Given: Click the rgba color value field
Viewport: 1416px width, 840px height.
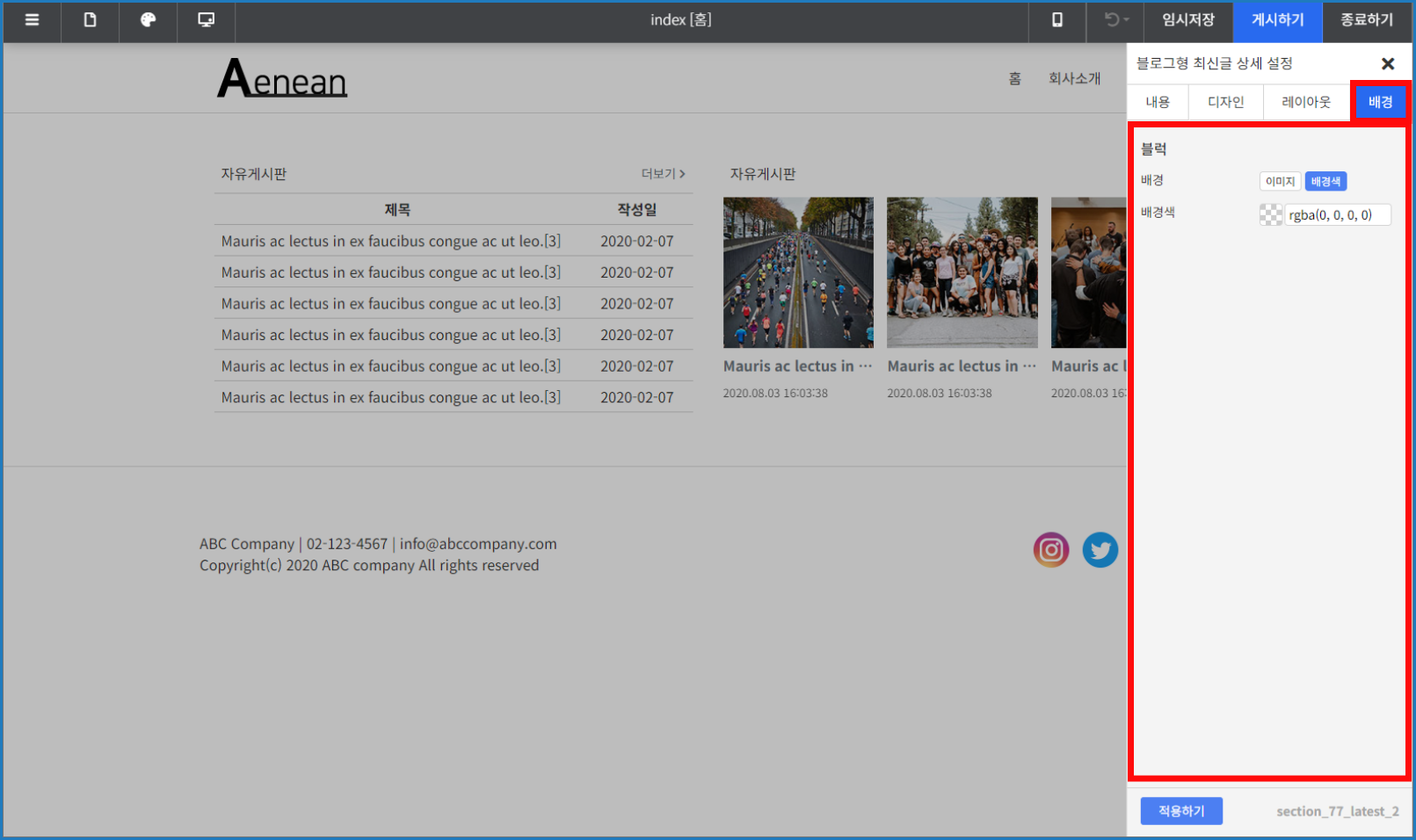Looking at the screenshot, I should coord(1337,215).
